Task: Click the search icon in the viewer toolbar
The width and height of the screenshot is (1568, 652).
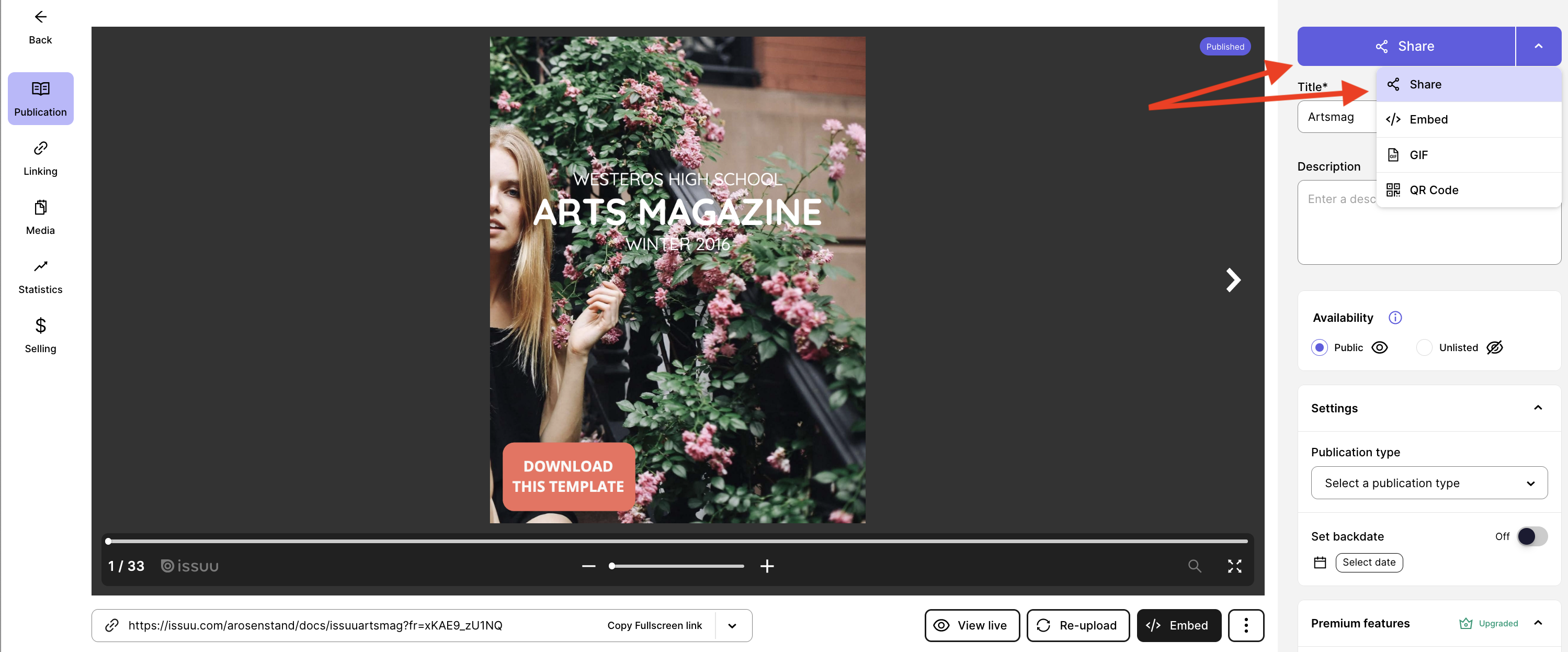Action: (1194, 566)
